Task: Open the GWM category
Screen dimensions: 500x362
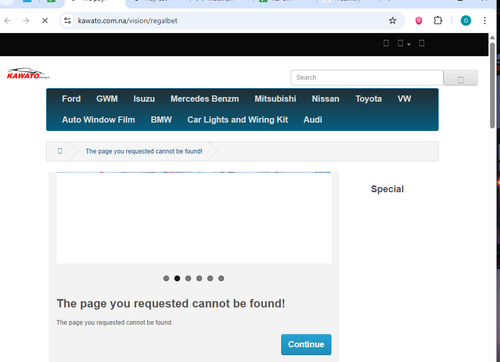Action: pos(107,99)
